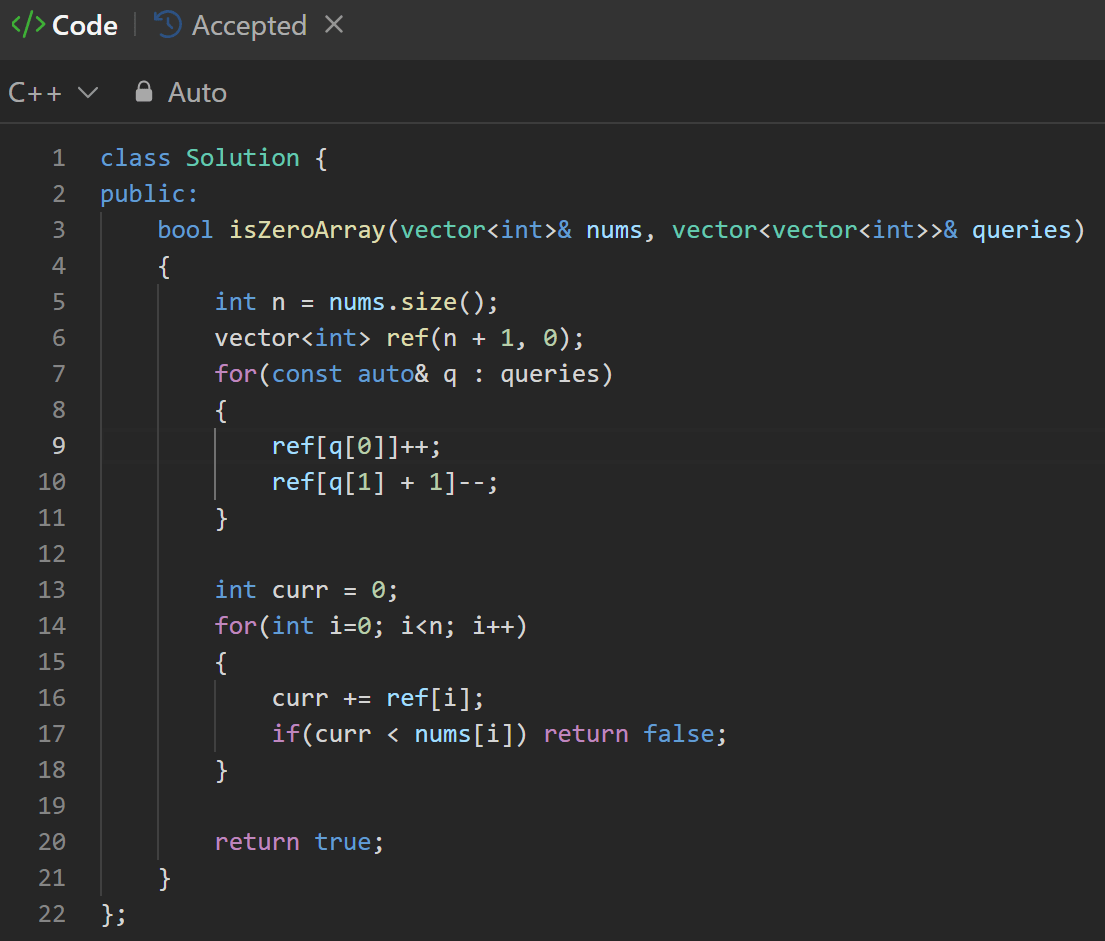Click the 'queries' parameter in signature
Screen dimensions: 1105x941
coord(1022,230)
